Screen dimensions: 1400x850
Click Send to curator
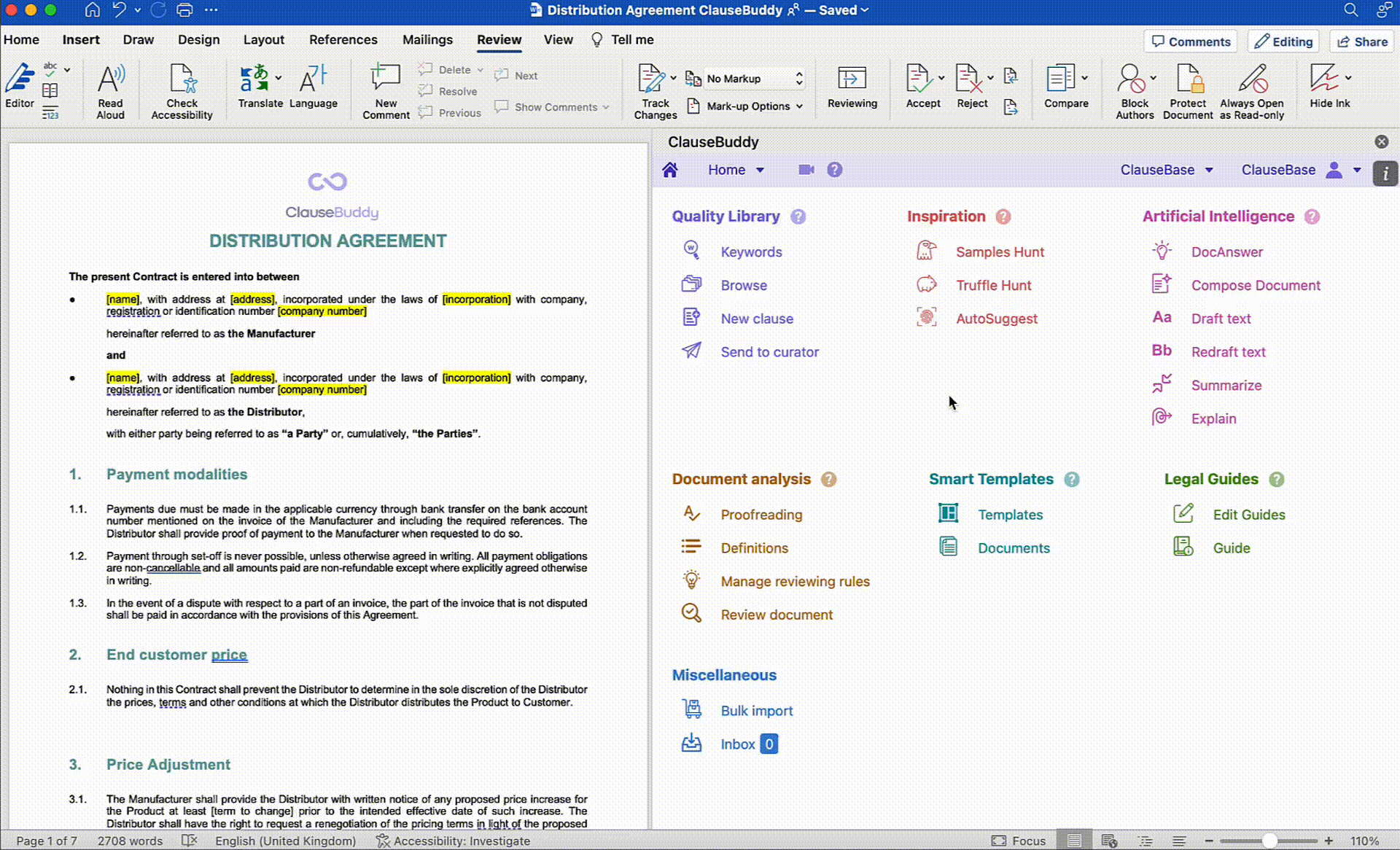[769, 352]
